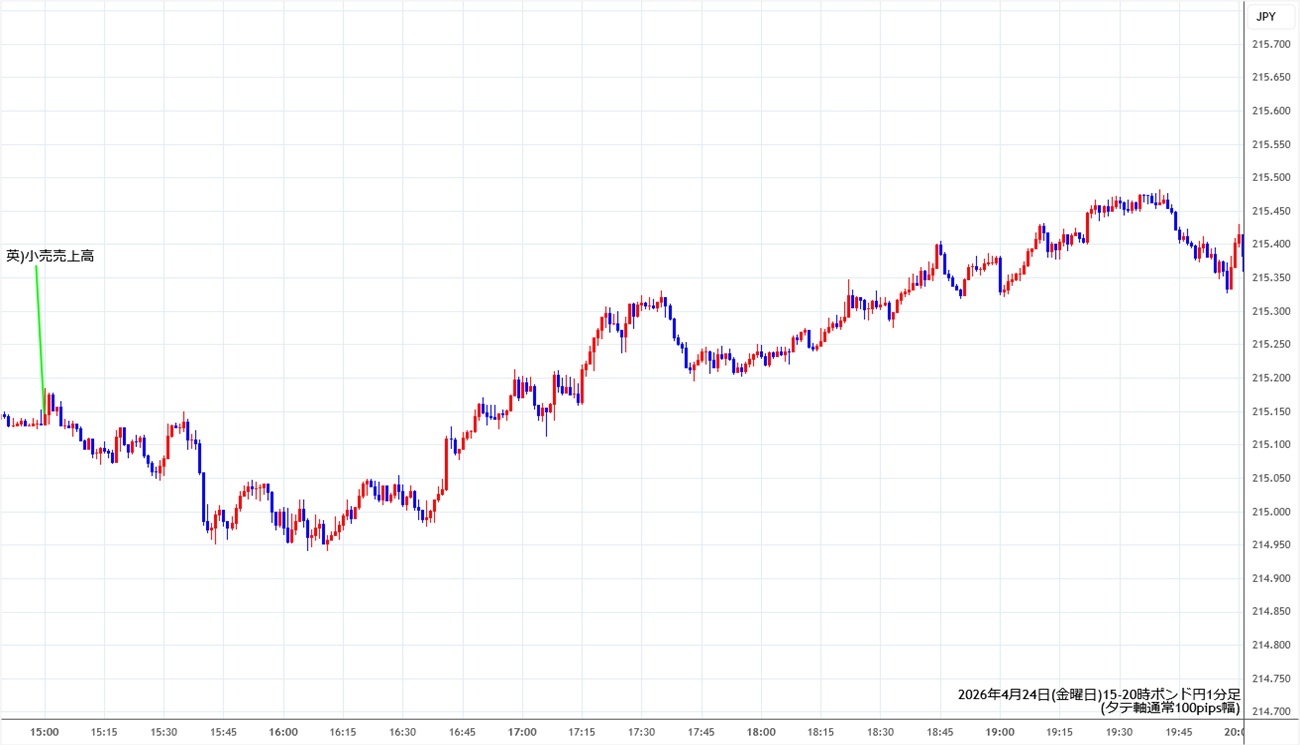Click the 17:00 time axis label
The height and width of the screenshot is (745, 1300).
522,732
